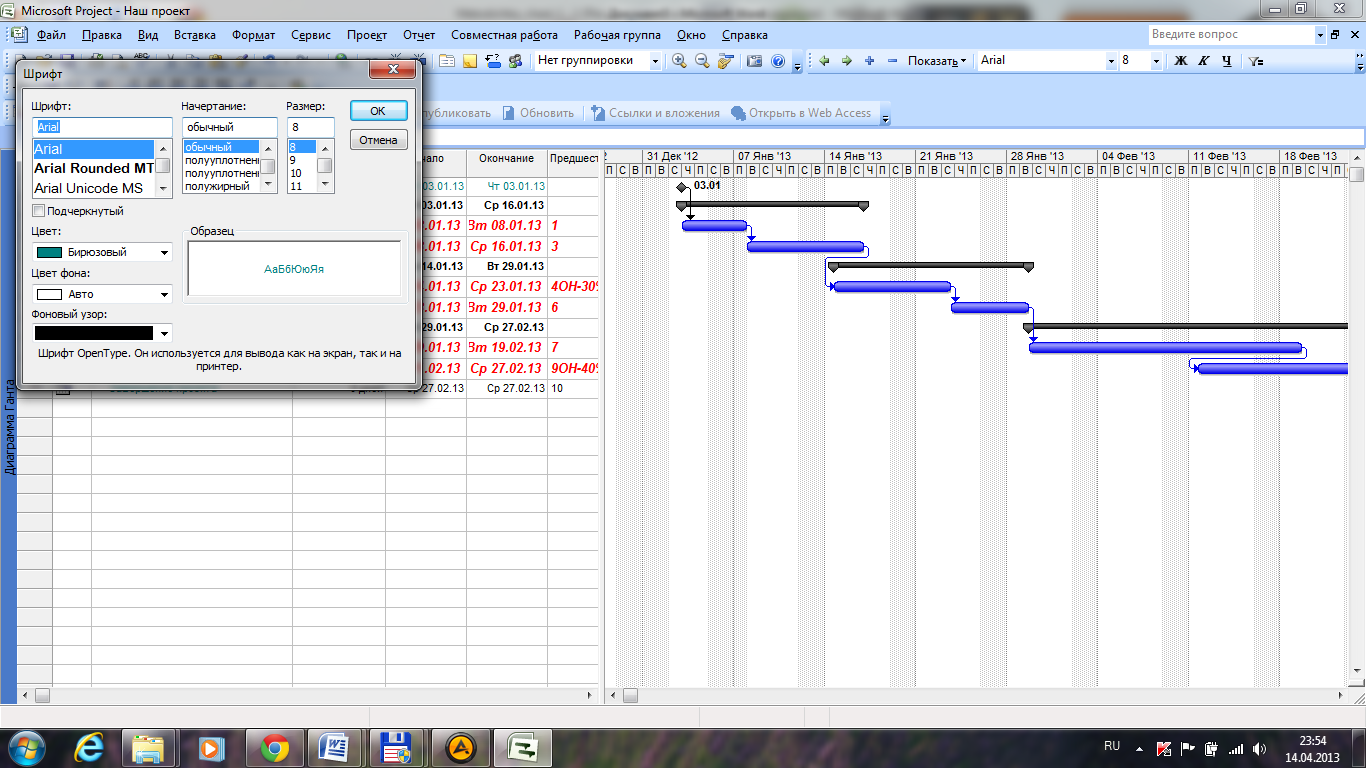Click Открыть в Web Access toolbar item
This screenshot has width=1366, height=768.
(x=801, y=113)
